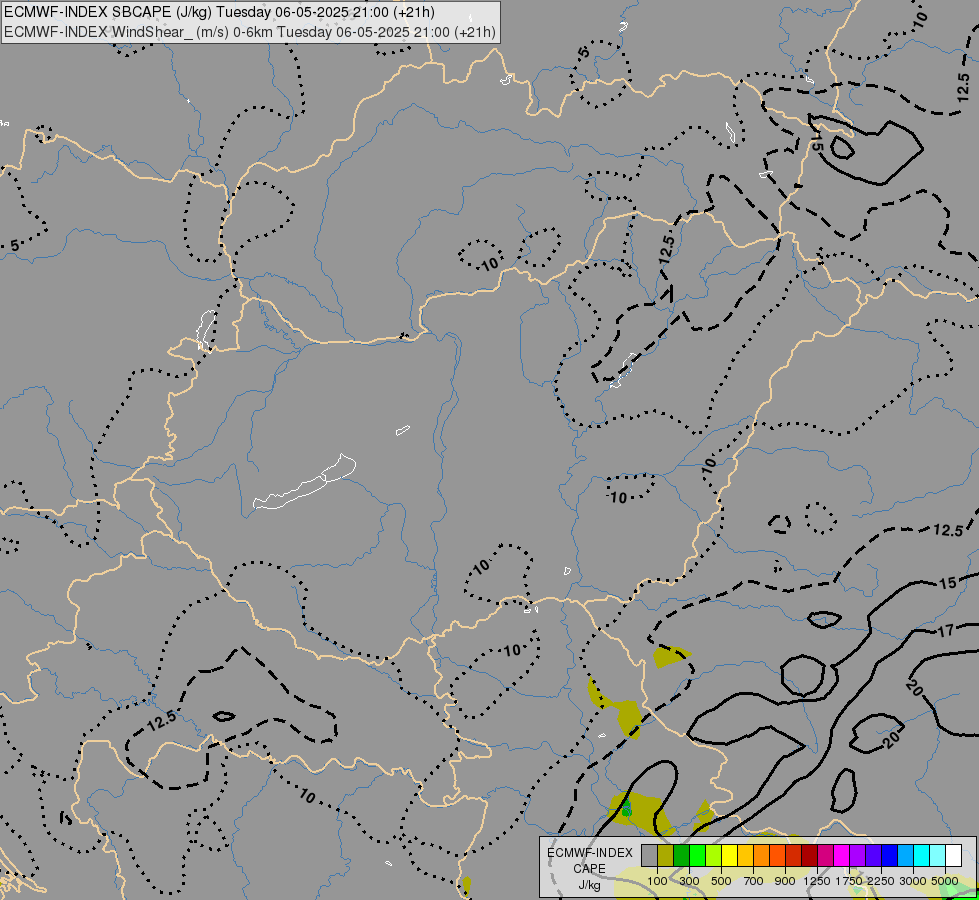Viewport: 979px width, 900px height.
Task: Click the white Lake Balaton outline on the map
Action: 305,482
